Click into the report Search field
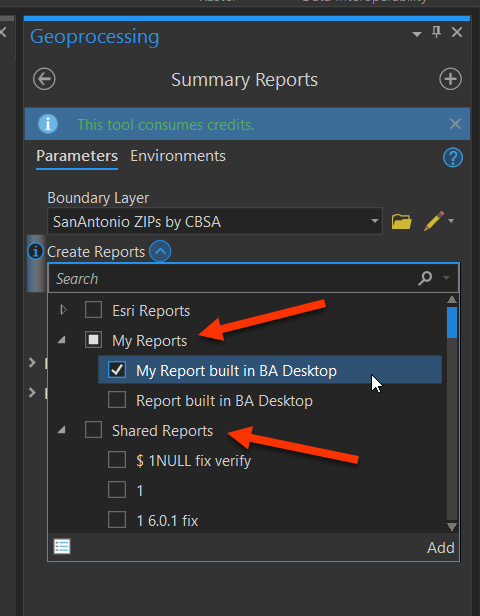Viewport: 480px width, 616px height. coord(232,279)
